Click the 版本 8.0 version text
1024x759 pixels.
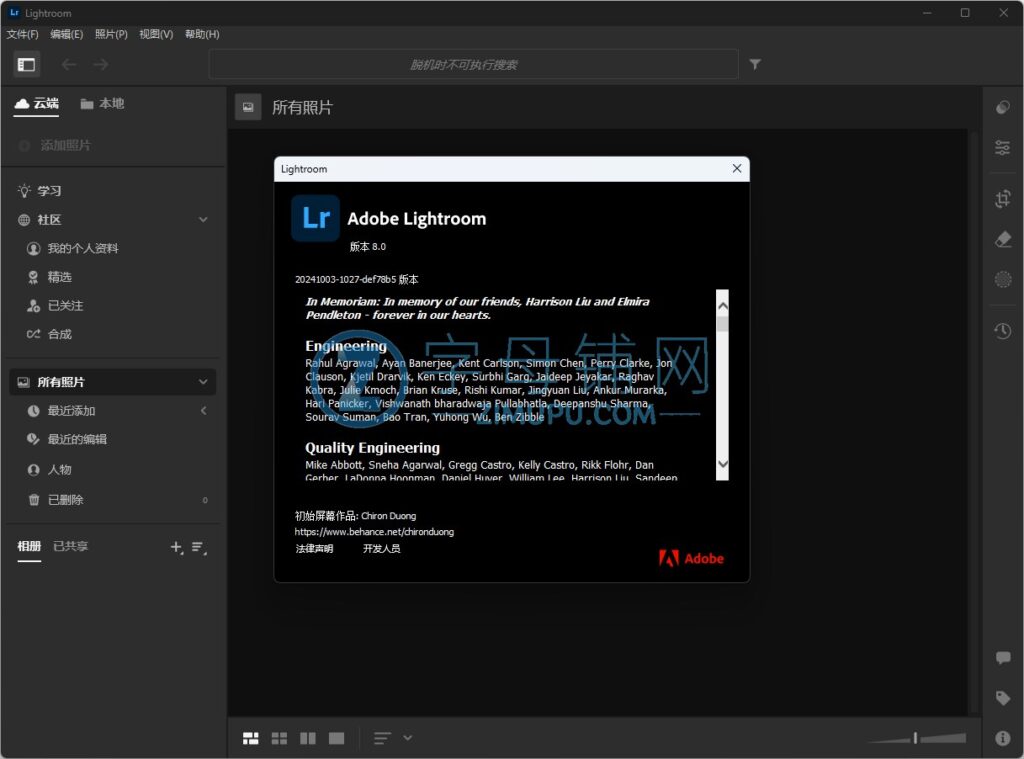(368, 246)
